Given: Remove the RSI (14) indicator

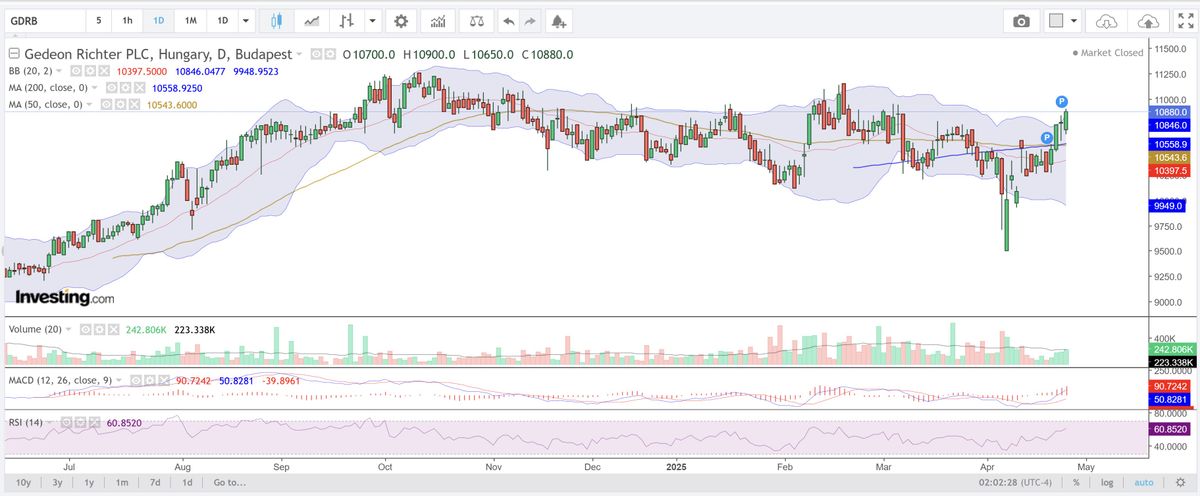Looking at the screenshot, I should [x=94, y=422].
